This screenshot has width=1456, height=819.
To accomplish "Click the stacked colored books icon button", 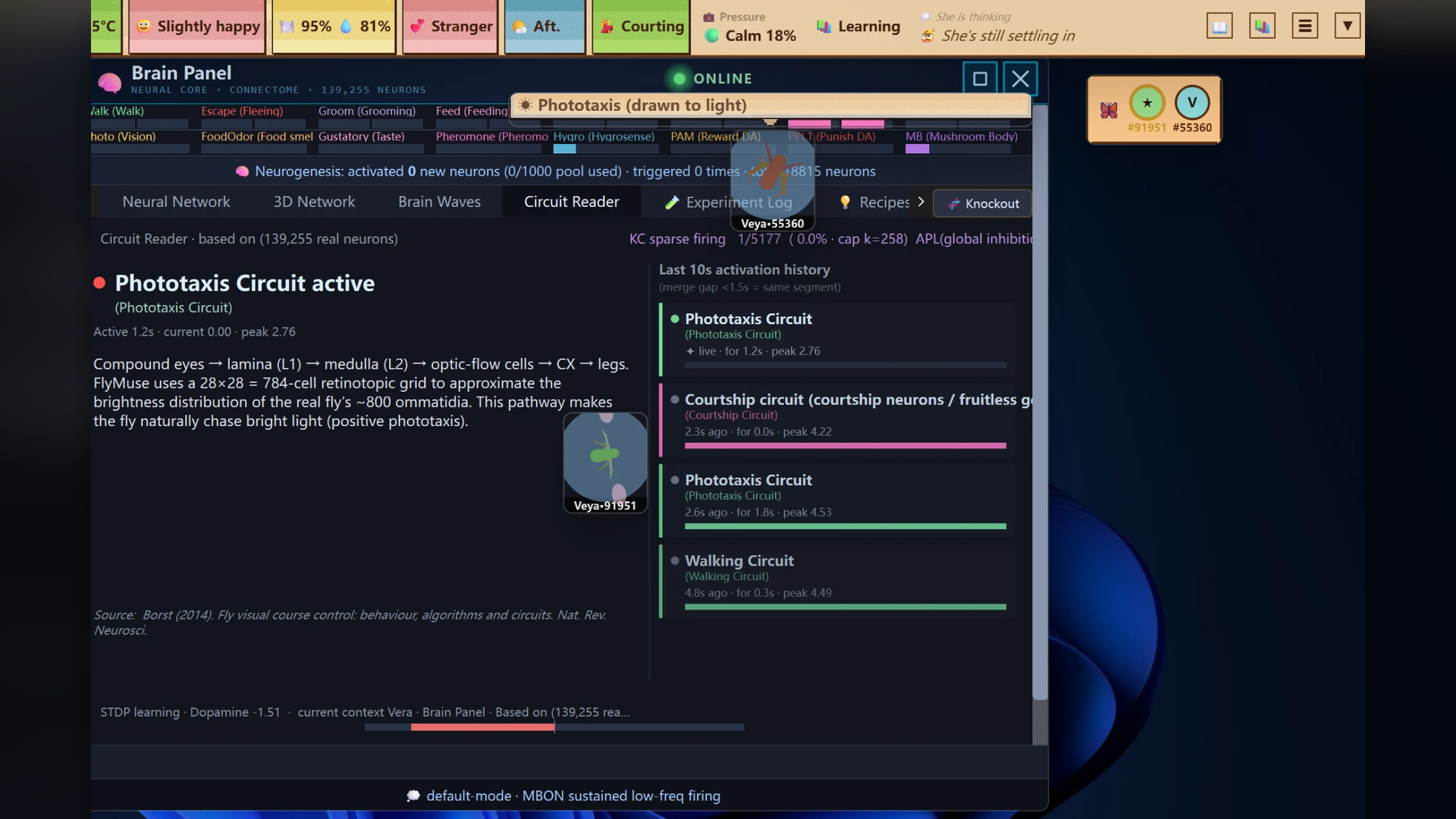I will pos(1262,27).
